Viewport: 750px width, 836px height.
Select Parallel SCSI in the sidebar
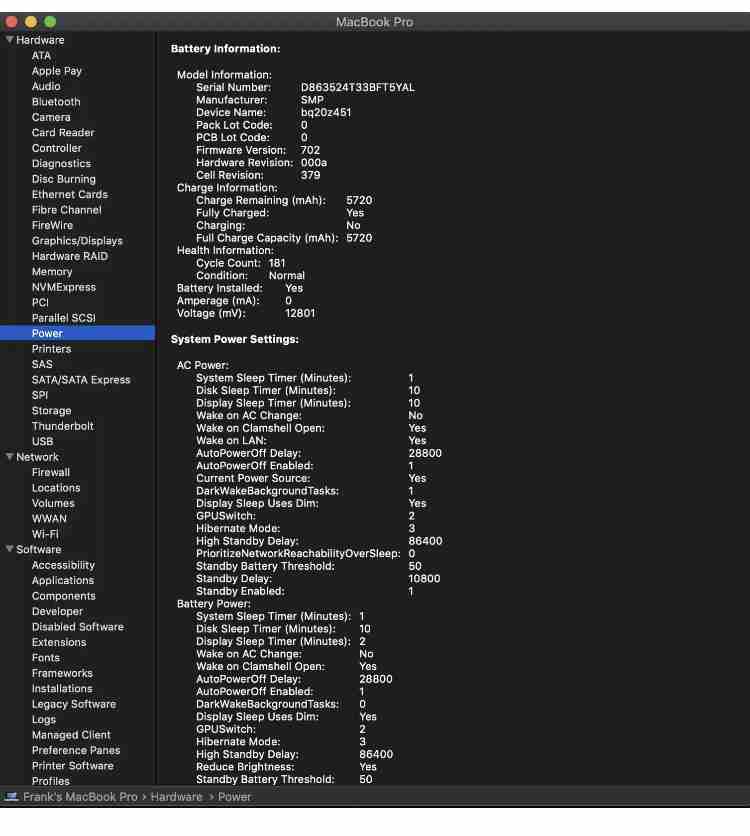point(63,318)
